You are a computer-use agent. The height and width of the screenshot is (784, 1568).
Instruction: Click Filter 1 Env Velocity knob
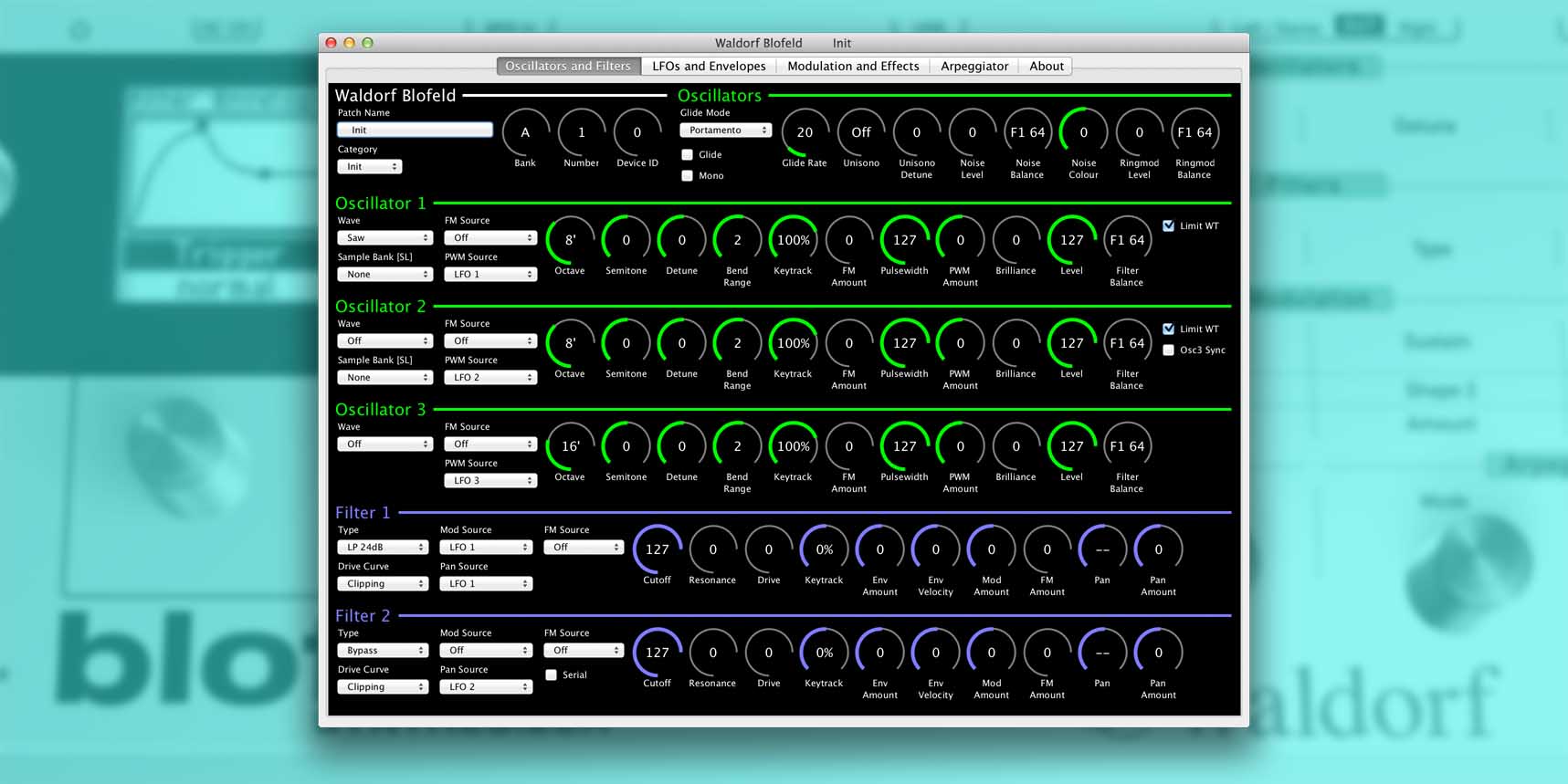click(x=936, y=549)
